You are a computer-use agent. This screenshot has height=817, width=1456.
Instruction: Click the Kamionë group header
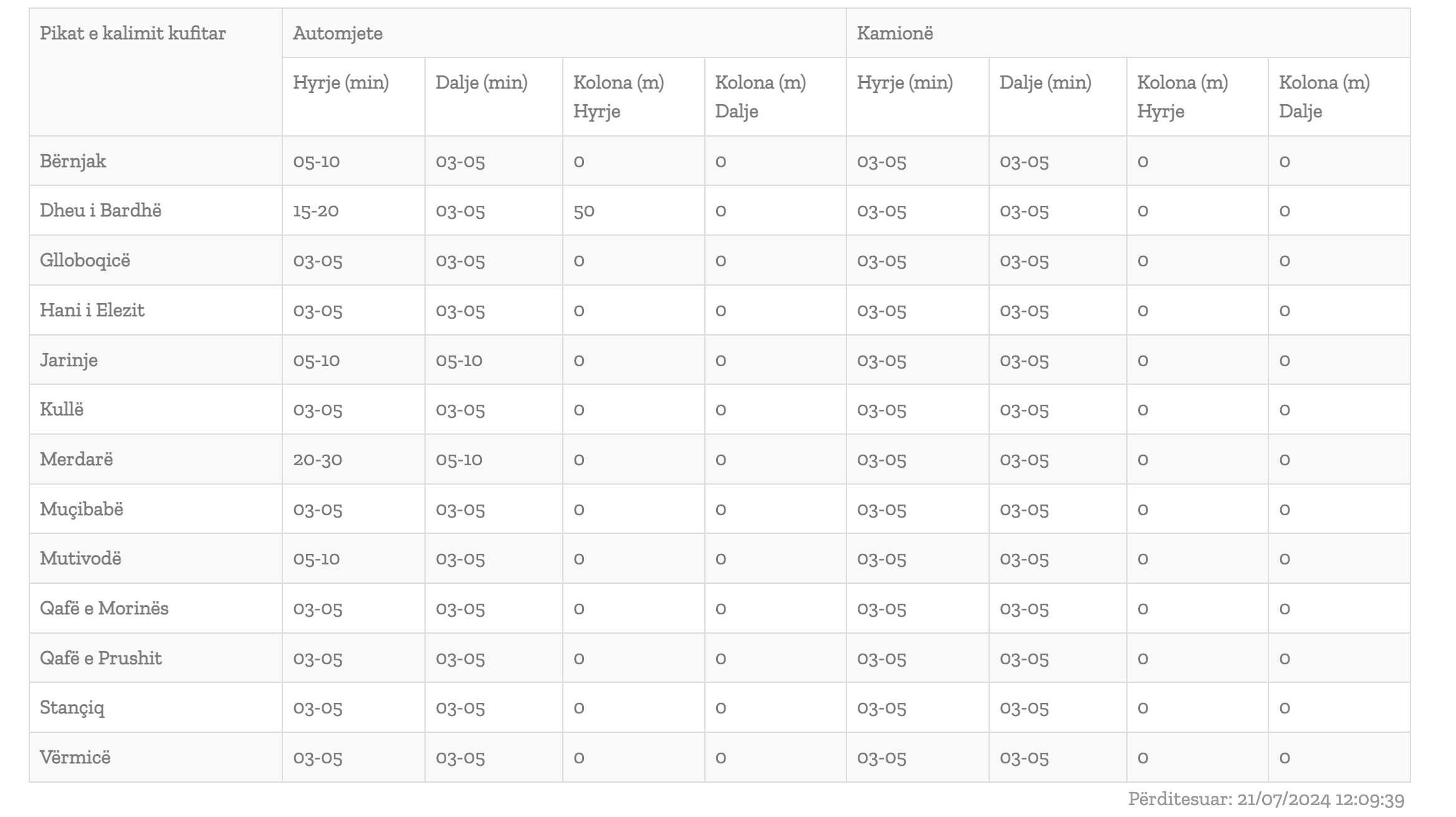pos(895,33)
